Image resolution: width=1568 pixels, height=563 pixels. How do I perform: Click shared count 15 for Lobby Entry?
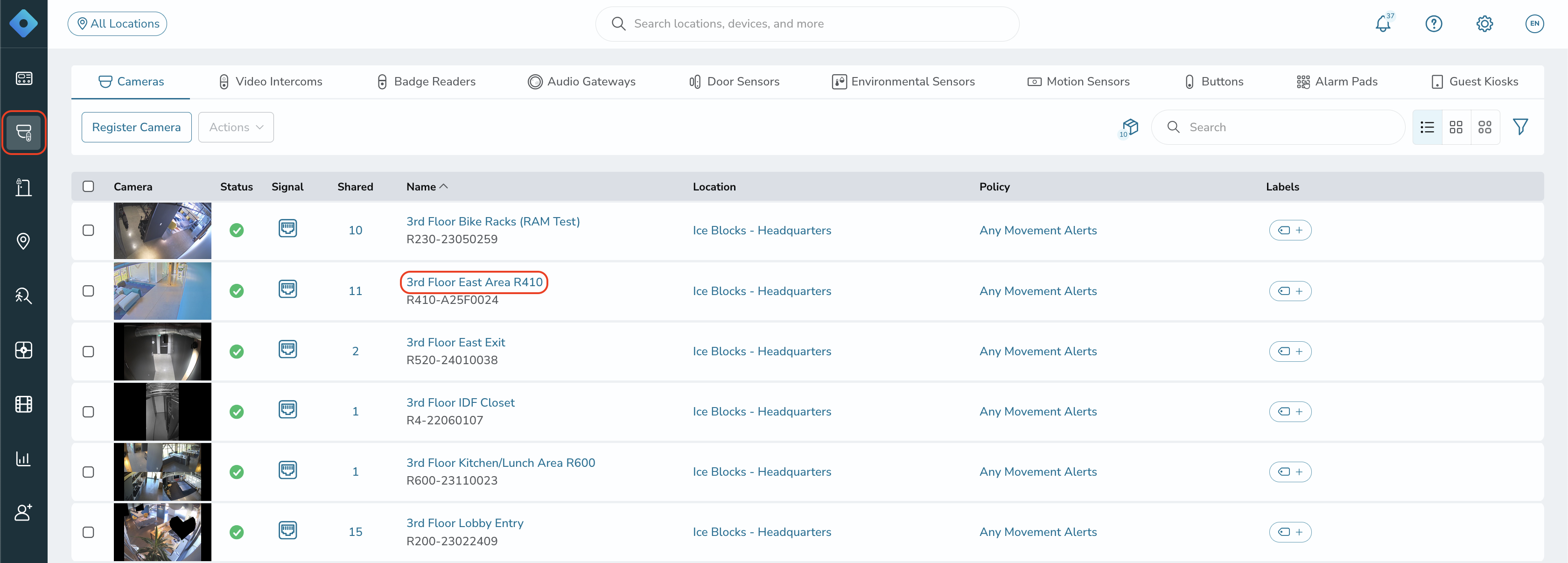click(356, 533)
